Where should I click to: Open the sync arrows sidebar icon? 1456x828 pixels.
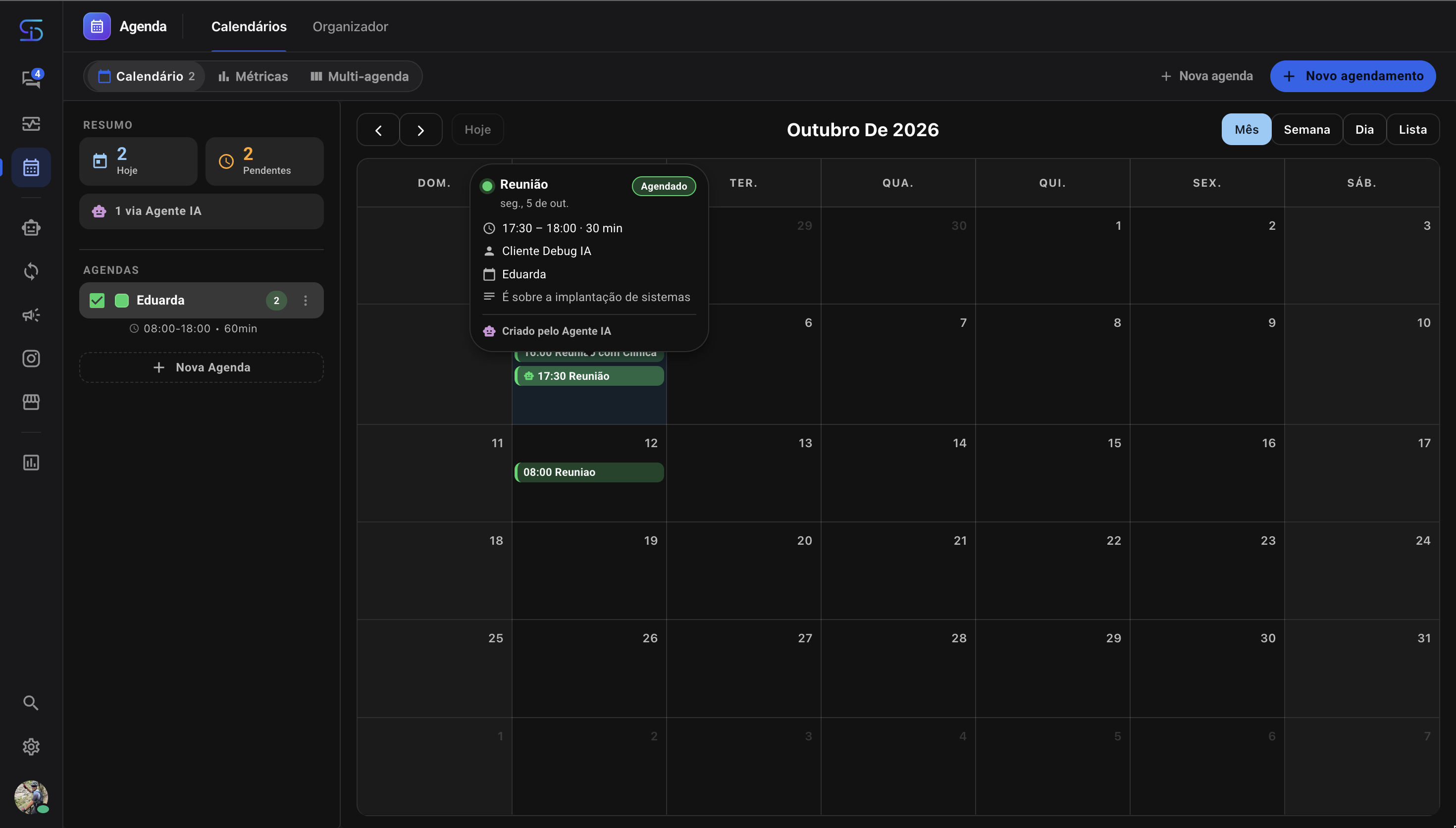point(31,271)
